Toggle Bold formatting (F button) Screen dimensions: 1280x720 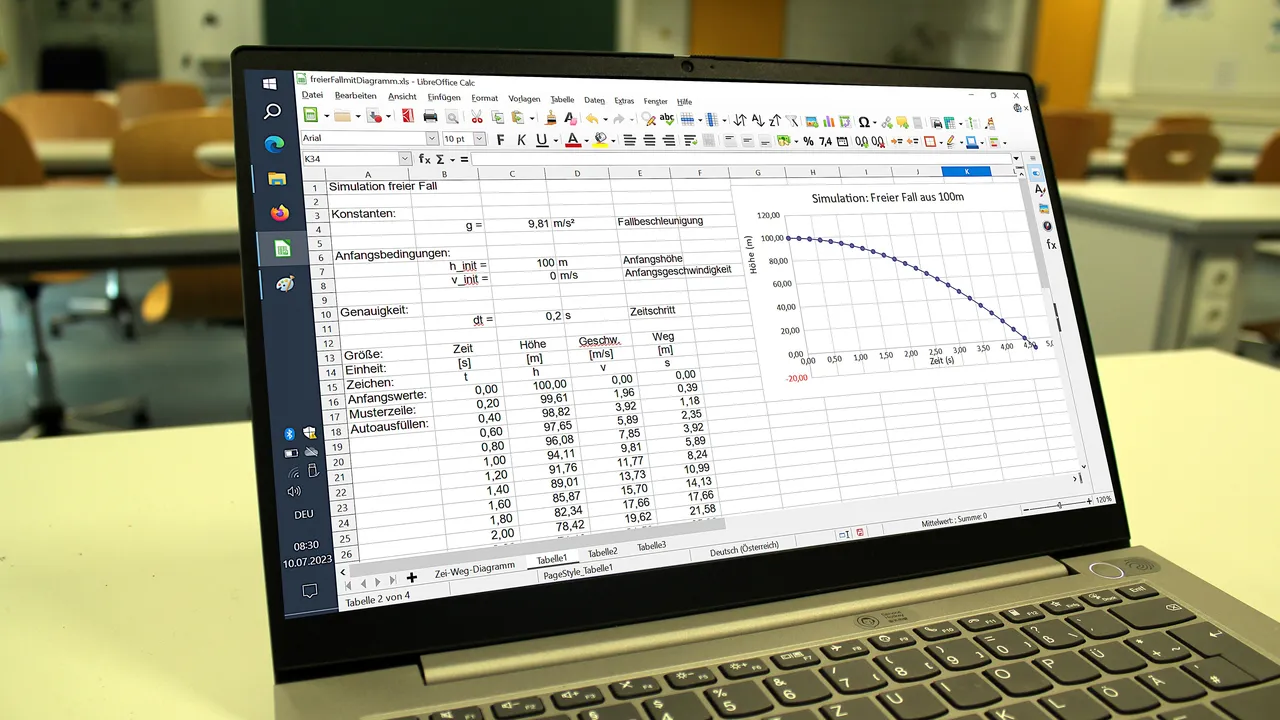point(501,139)
